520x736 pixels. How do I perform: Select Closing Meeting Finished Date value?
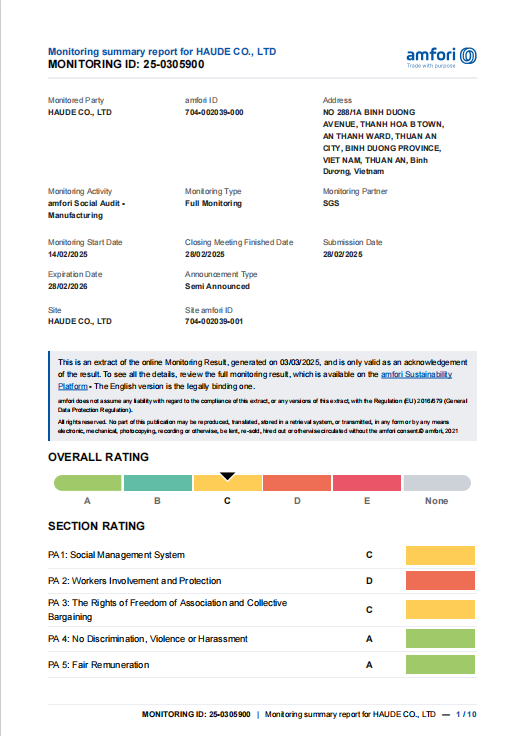(x=205, y=254)
